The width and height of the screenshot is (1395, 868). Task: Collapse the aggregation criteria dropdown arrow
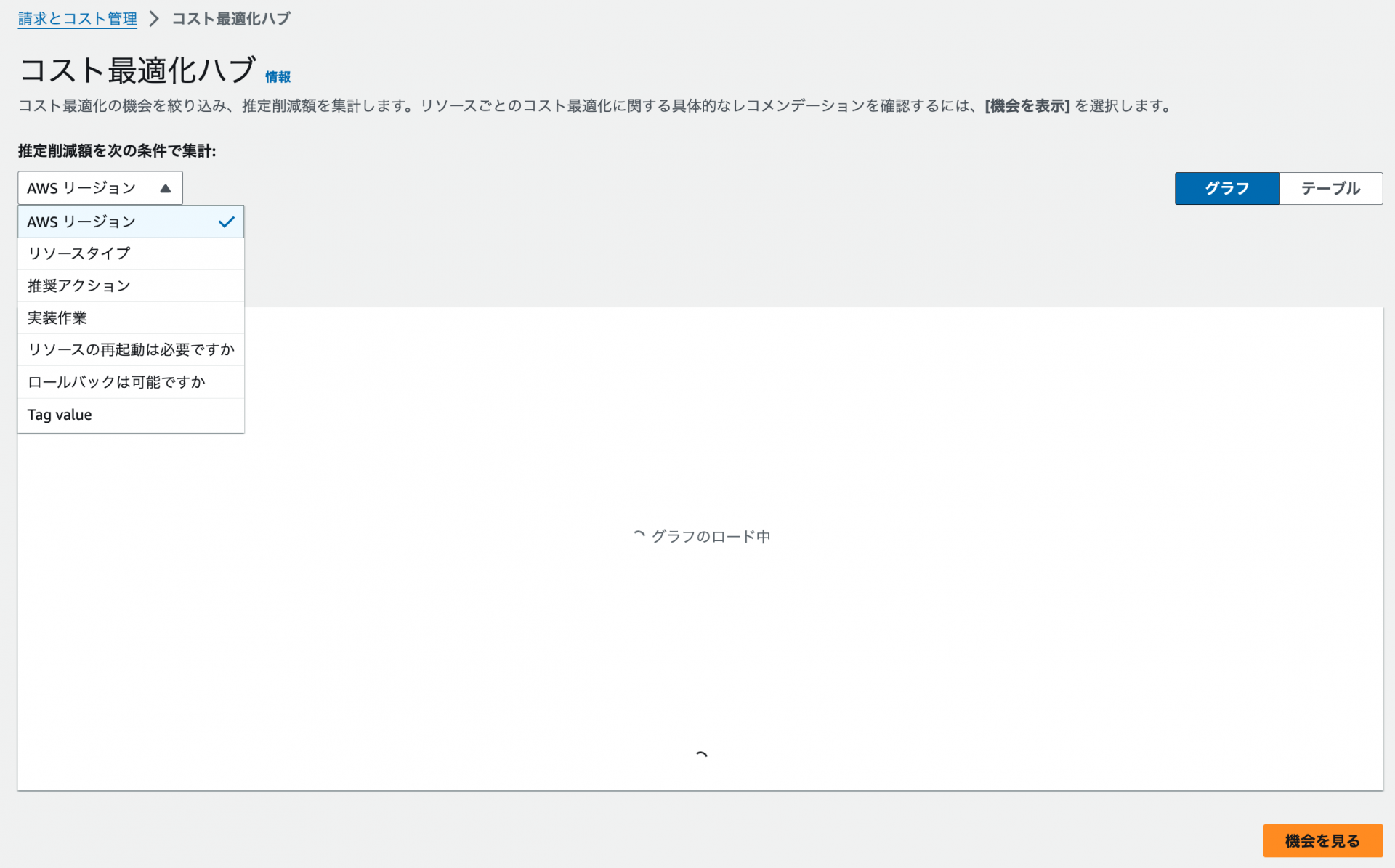(167, 187)
